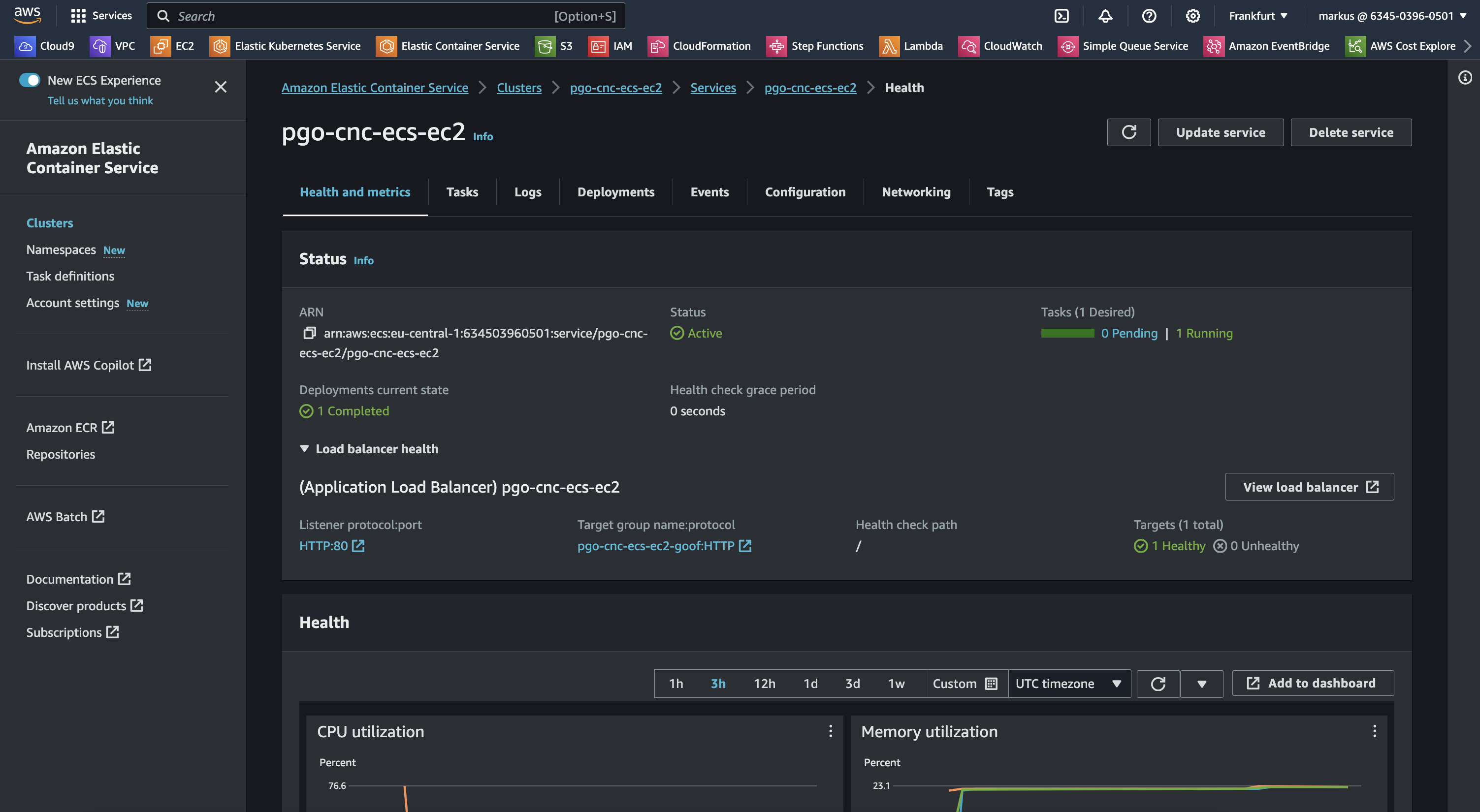The image size is (1480, 812).
Task: Open Step Functions shortcut
Action: 815,46
